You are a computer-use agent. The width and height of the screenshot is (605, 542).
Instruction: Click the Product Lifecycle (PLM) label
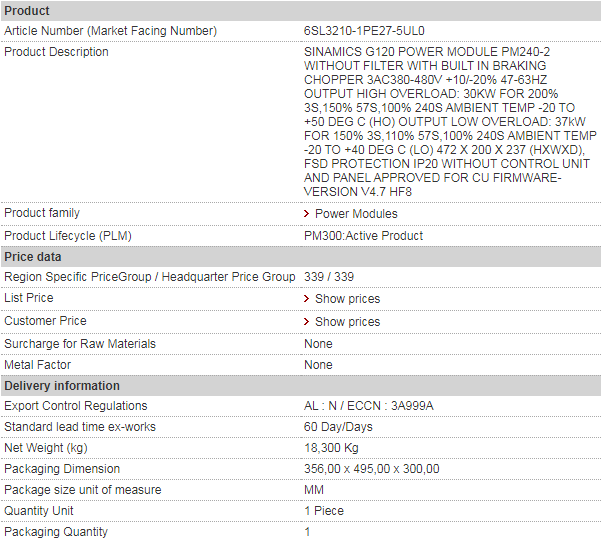coord(68,236)
